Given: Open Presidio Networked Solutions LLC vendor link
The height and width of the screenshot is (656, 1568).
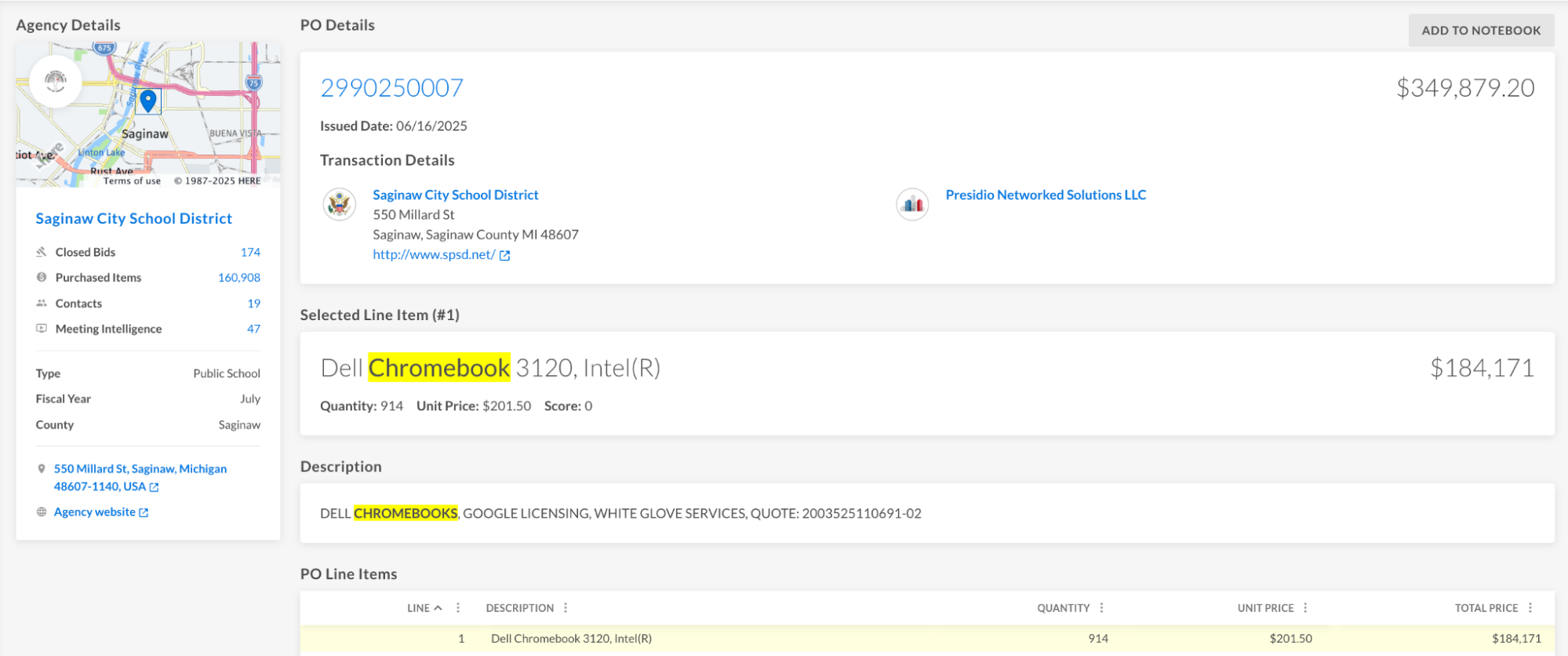Looking at the screenshot, I should tap(1045, 195).
